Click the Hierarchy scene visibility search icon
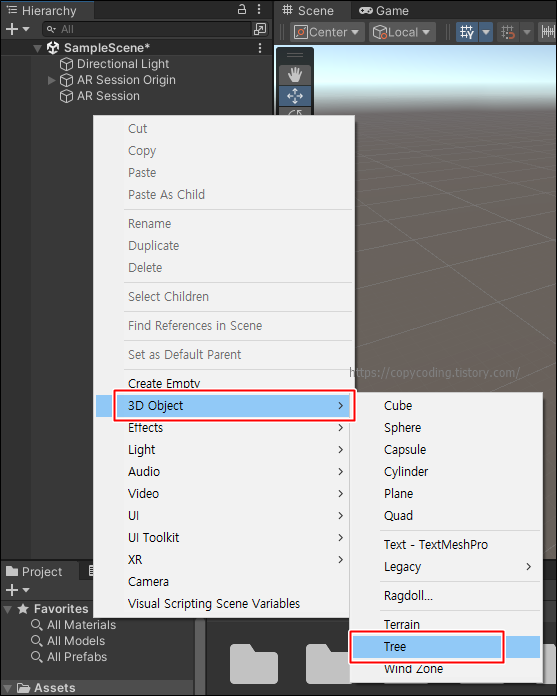Screen dimensions: 557x696 coord(260,29)
